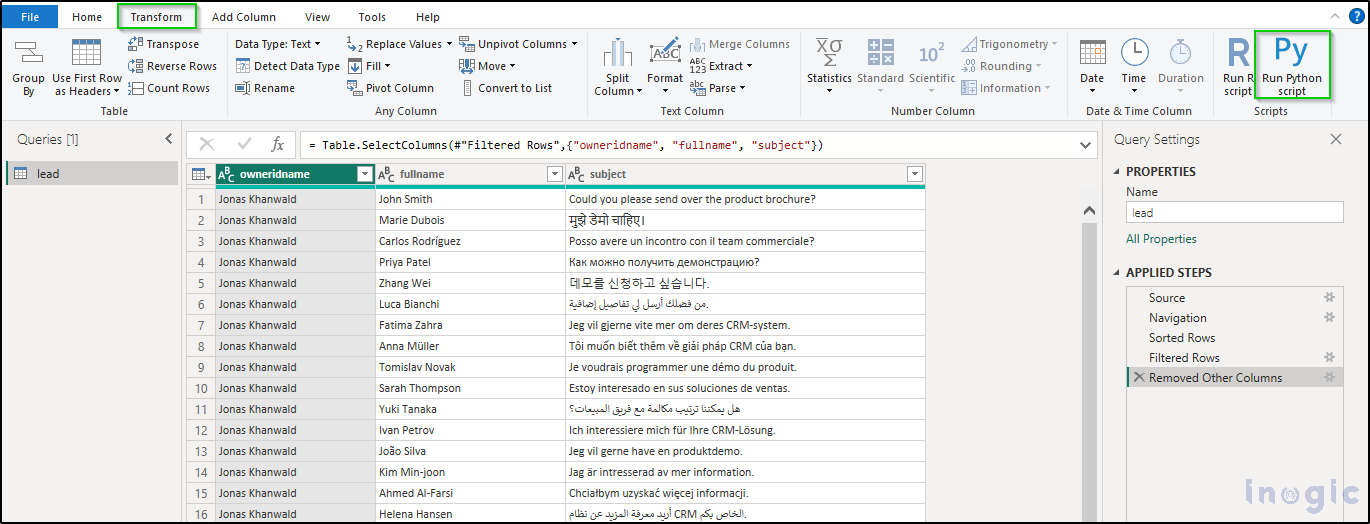Screen dimensions: 1370x524
Task: Open the Extract dropdown
Action: pos(721,66)
